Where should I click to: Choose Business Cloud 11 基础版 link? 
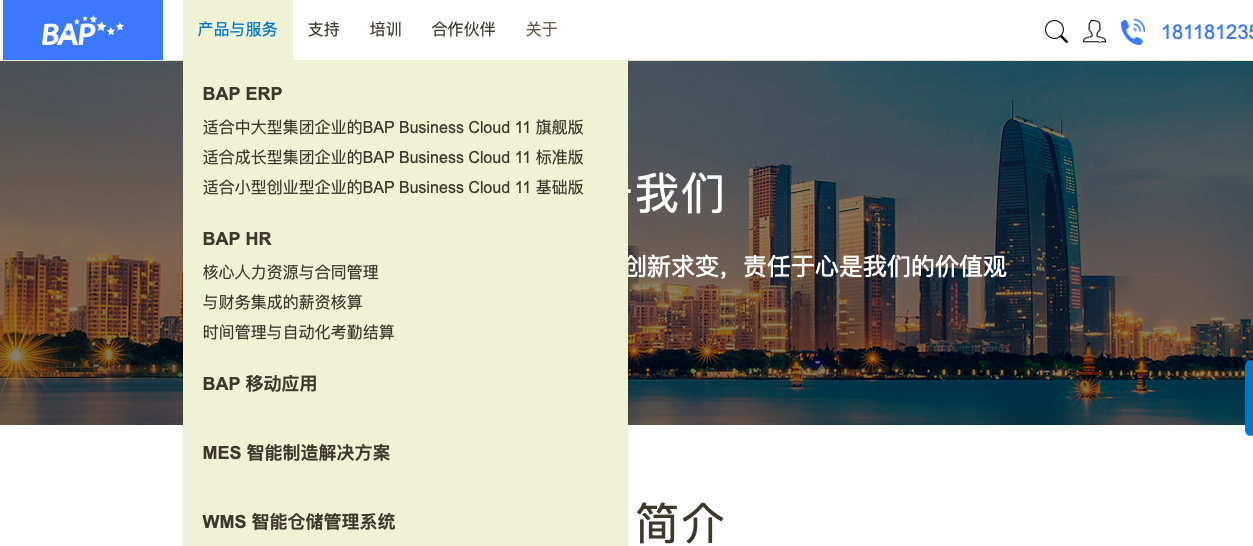click(393, 188)
